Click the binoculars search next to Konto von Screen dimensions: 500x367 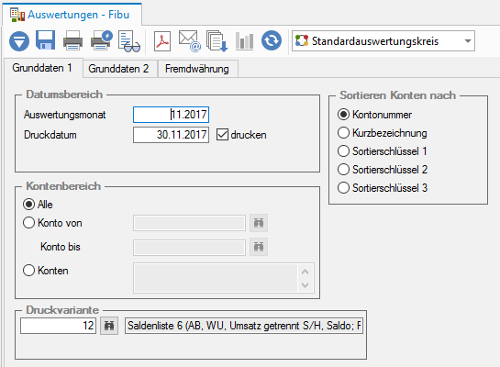click(259, 223)
